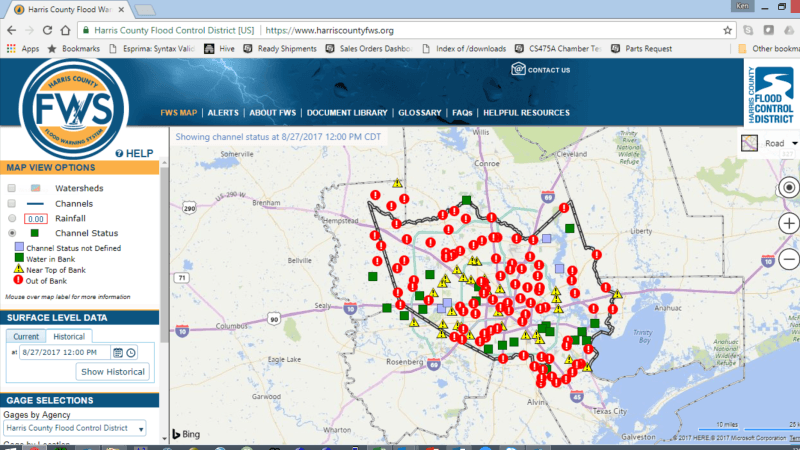Open the Parts Request bookmark
This screenshot has width=800, height=450.
click(641, 48)
